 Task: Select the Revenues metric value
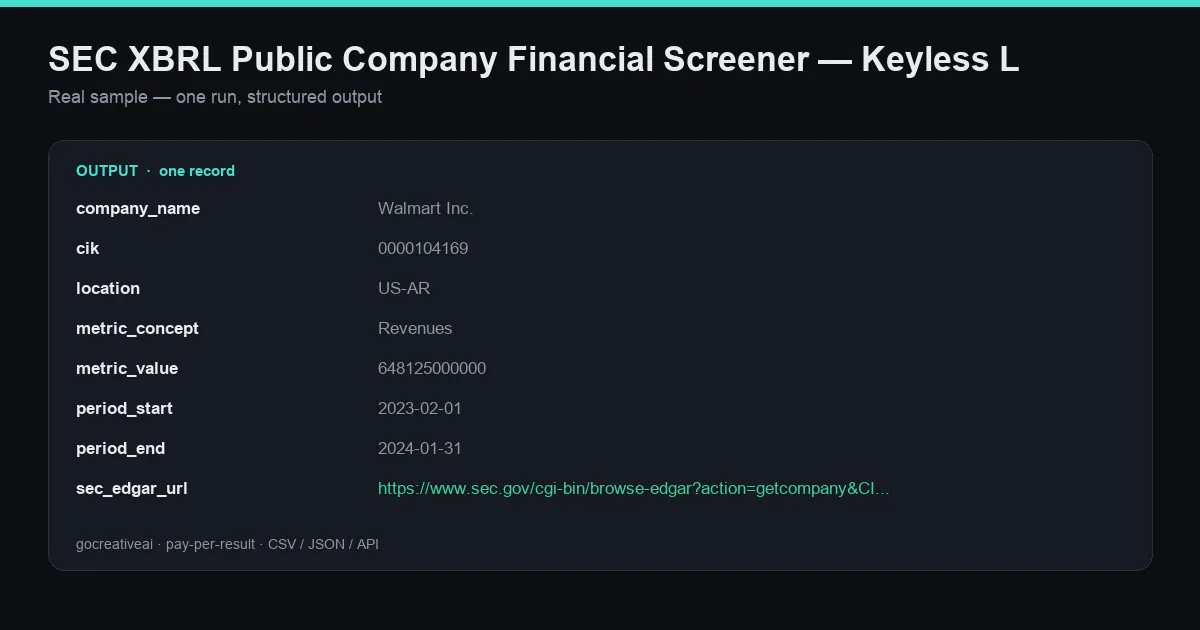click(x=415, y=328)
